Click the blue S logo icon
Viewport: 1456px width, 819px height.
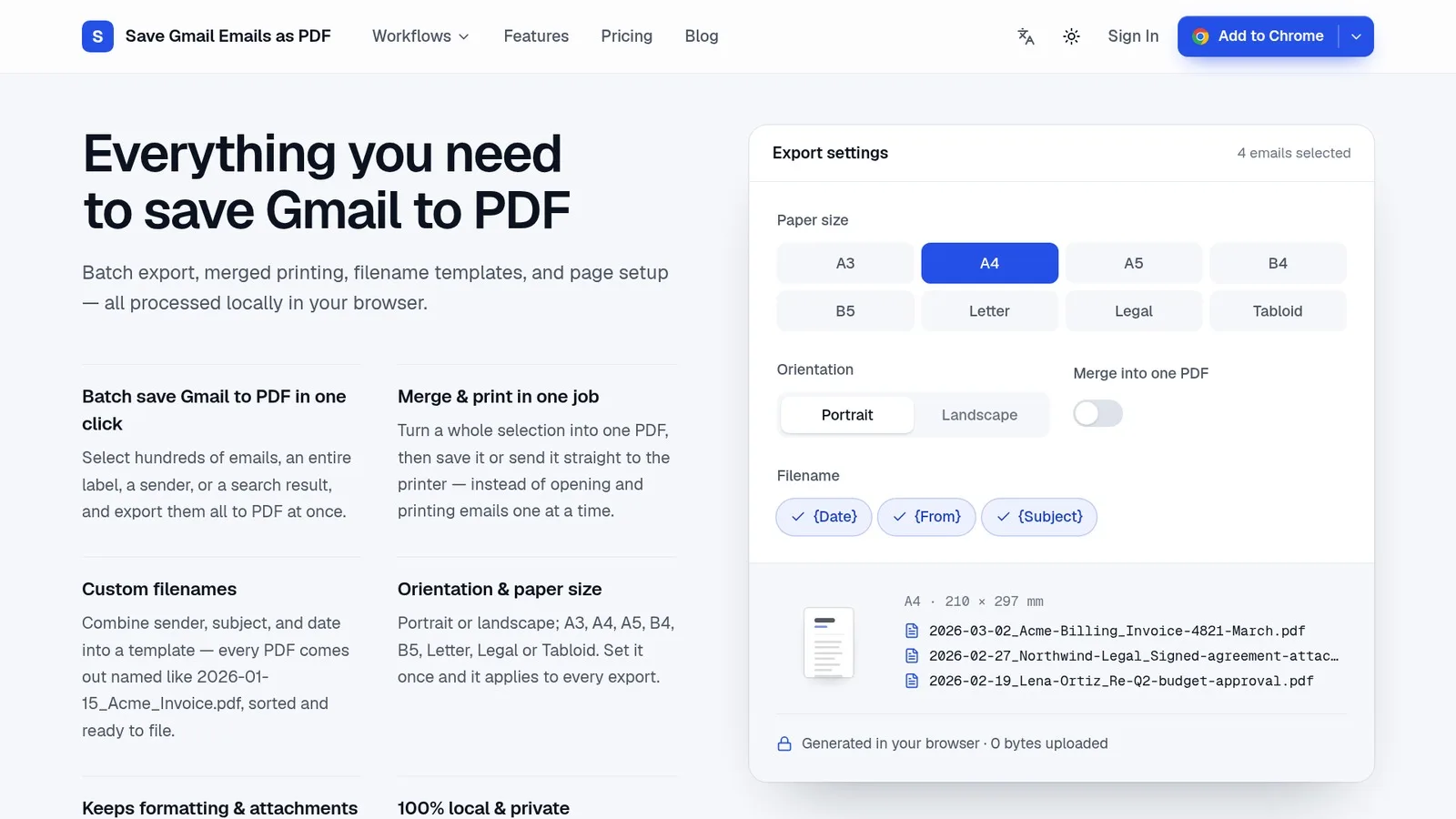point(97,36)
